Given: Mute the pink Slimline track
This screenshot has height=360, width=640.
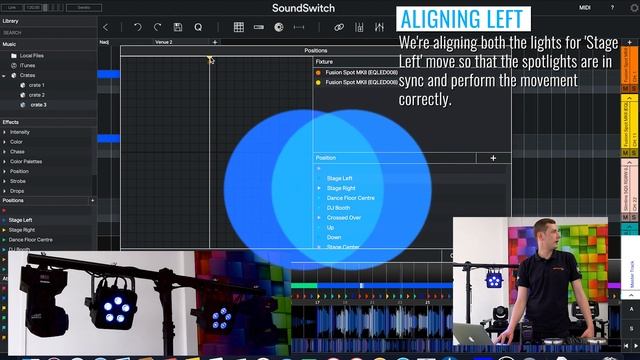Looking at the screenshot, I should (x=625, y=218).
